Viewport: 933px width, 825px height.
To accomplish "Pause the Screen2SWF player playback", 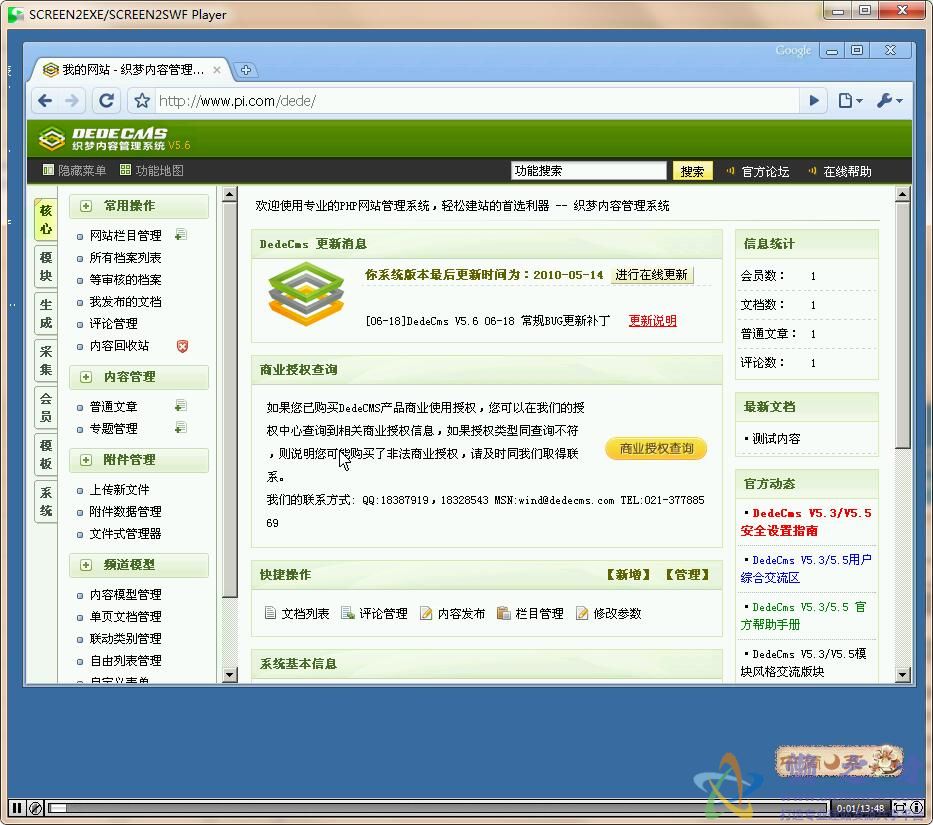I will coord(16,807).
